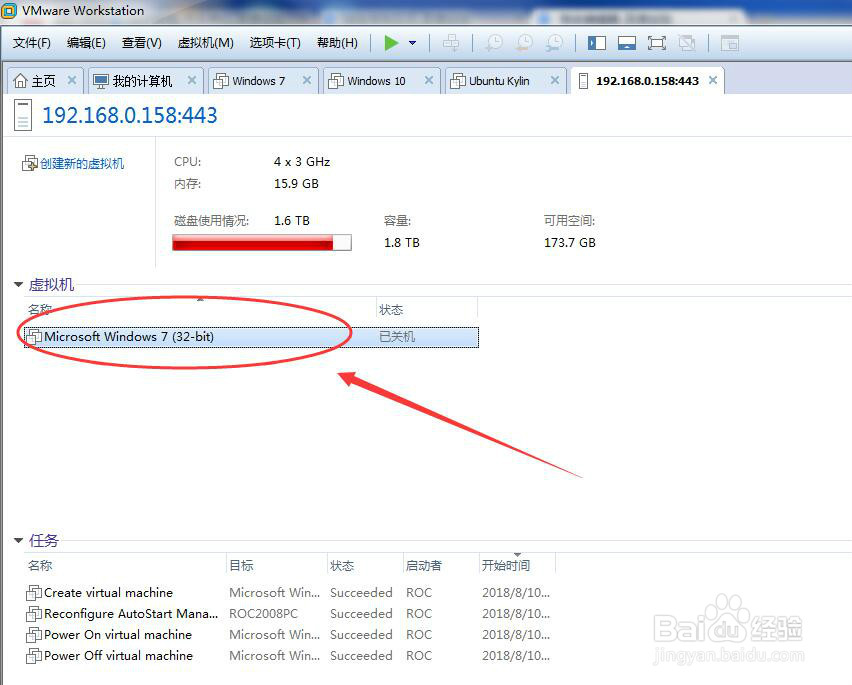The width and height of the screenshot is (852, 685).
Task: Open the 虚拟机(M) menu
Action: (x=205, y=43)
